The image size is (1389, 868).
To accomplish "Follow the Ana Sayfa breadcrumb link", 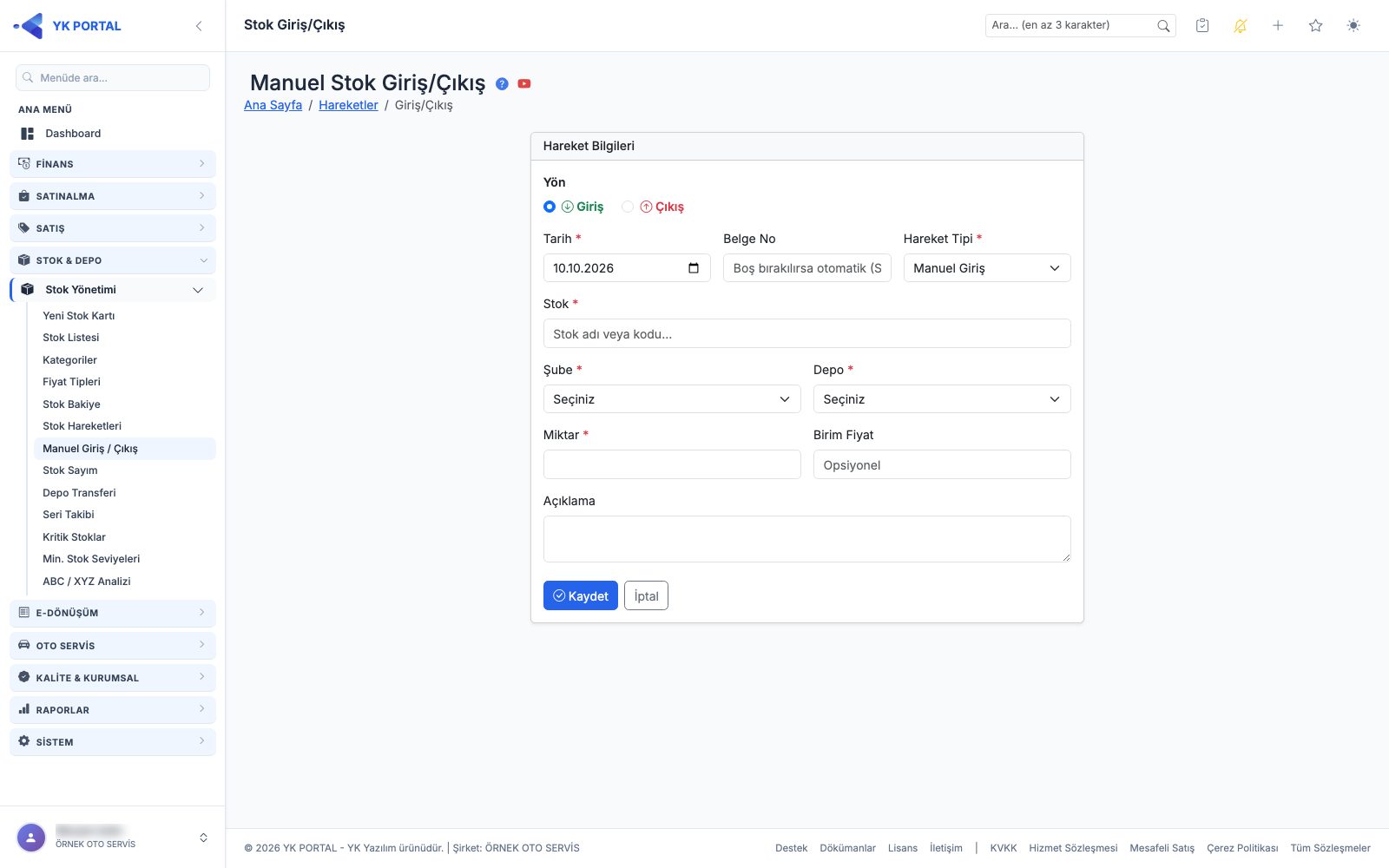I will [273, 105].
